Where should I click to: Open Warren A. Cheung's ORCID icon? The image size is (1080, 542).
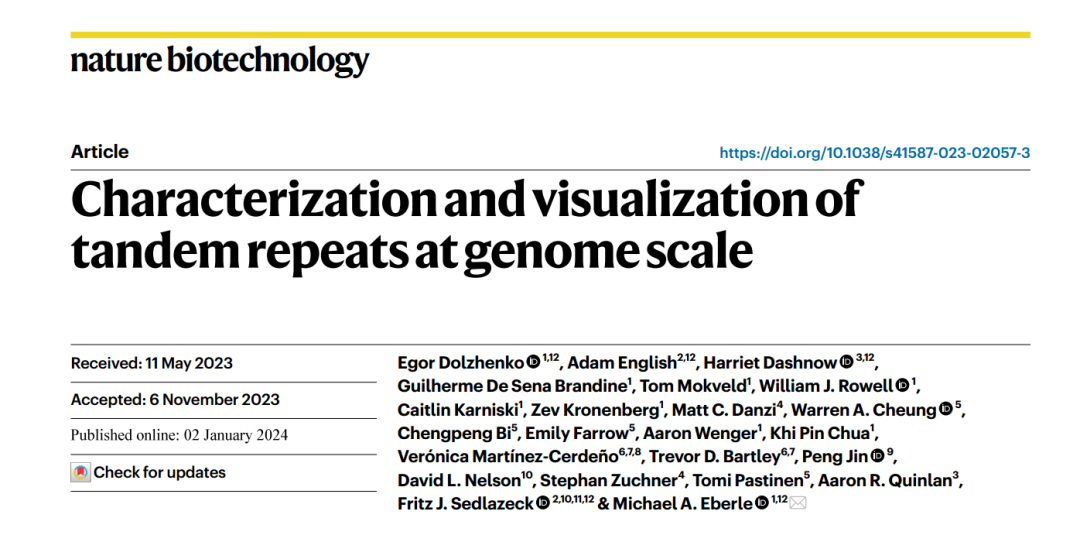(x=946, y=410)
